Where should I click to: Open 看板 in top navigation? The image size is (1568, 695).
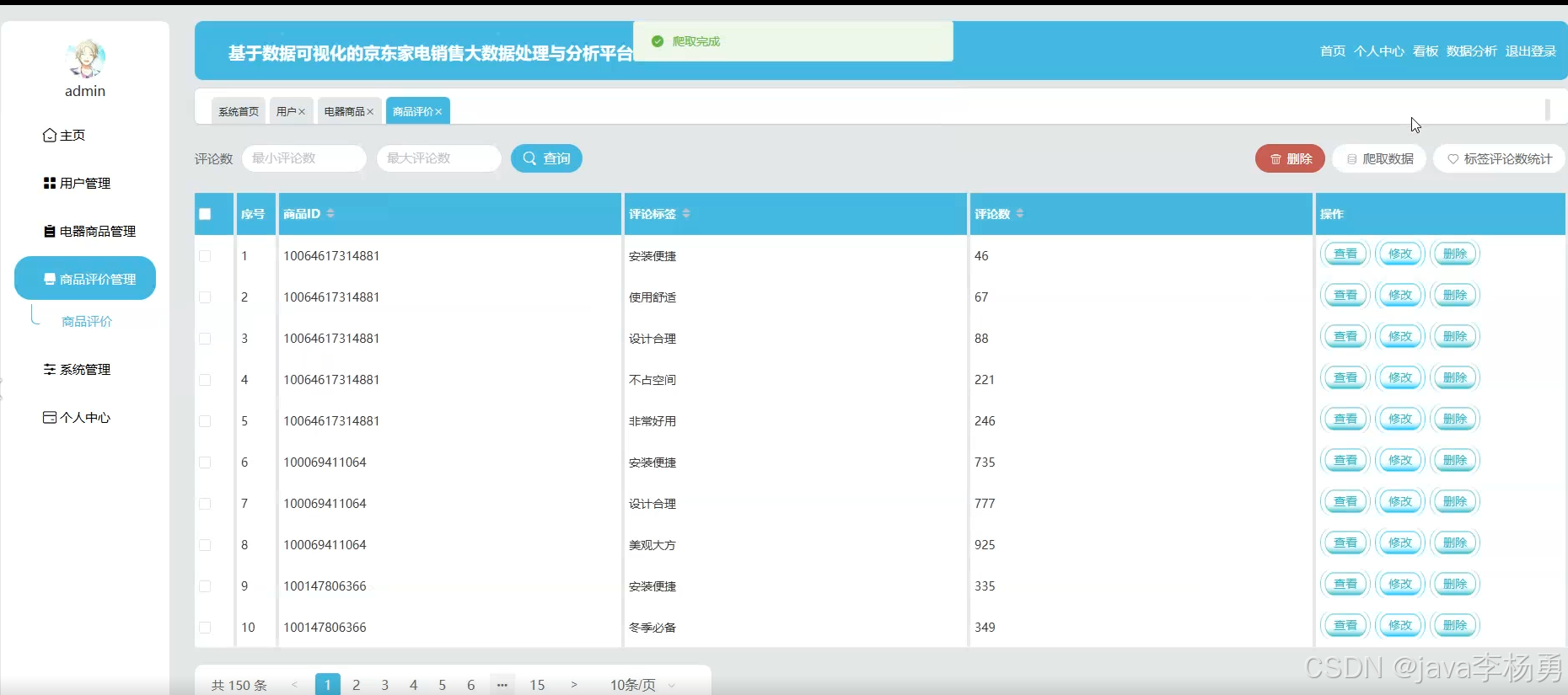(x=1426, y=51)
